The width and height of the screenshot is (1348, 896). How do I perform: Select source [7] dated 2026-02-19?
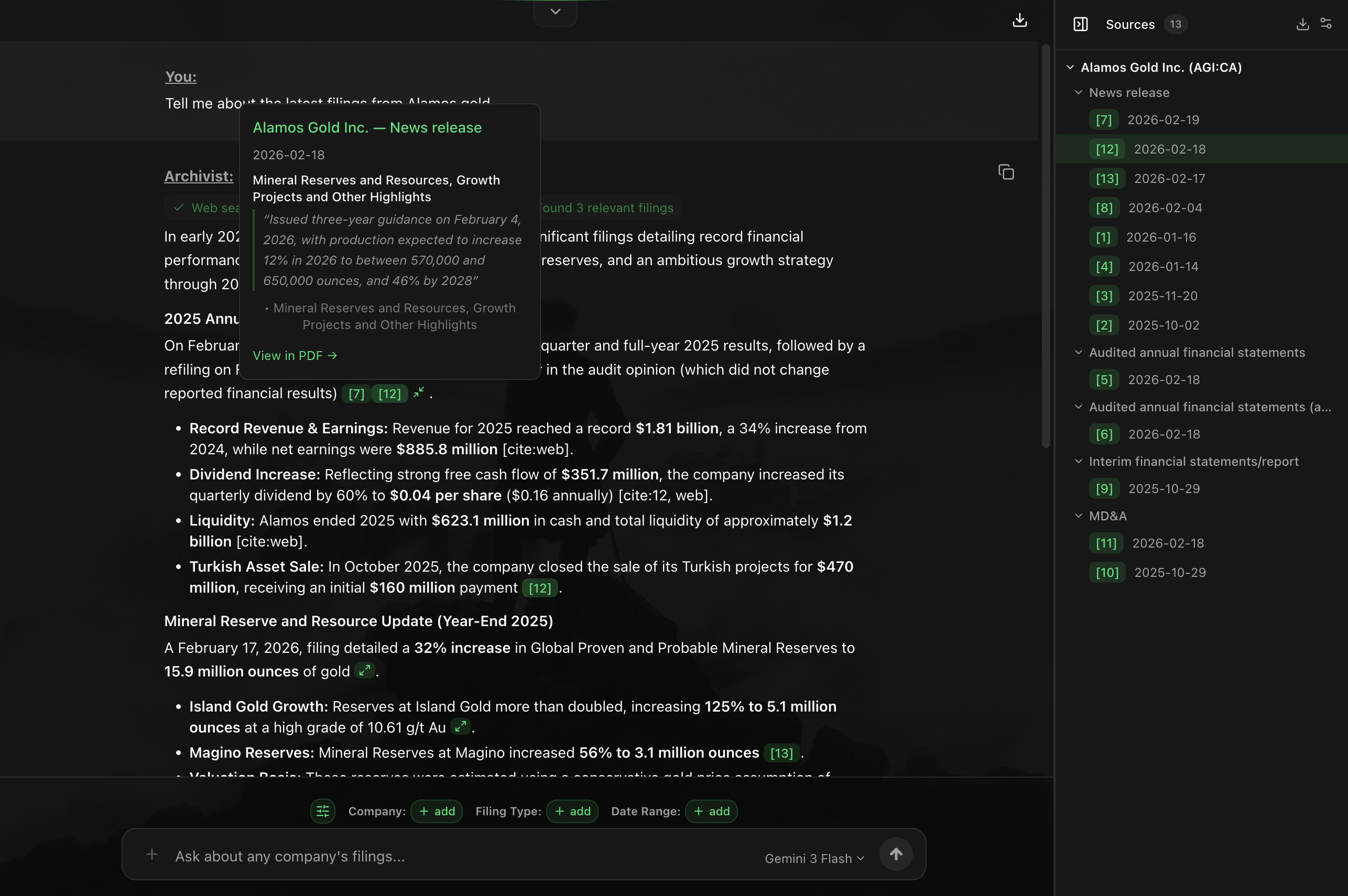point(1201,120)
